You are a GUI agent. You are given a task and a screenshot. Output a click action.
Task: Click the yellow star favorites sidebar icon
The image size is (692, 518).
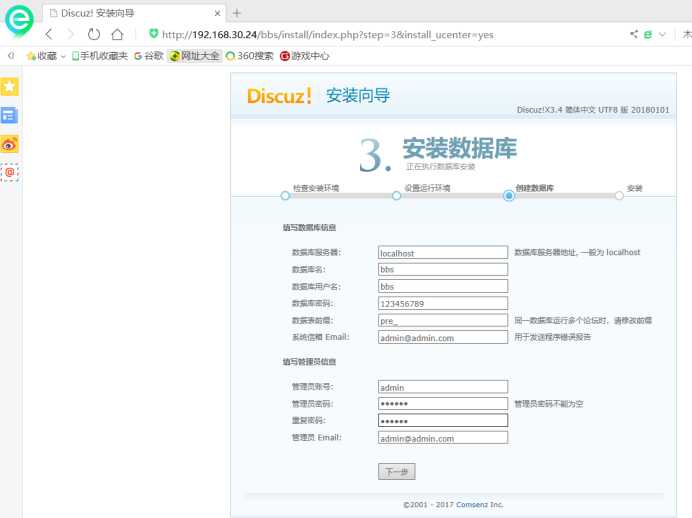click(x=10, y=86)
